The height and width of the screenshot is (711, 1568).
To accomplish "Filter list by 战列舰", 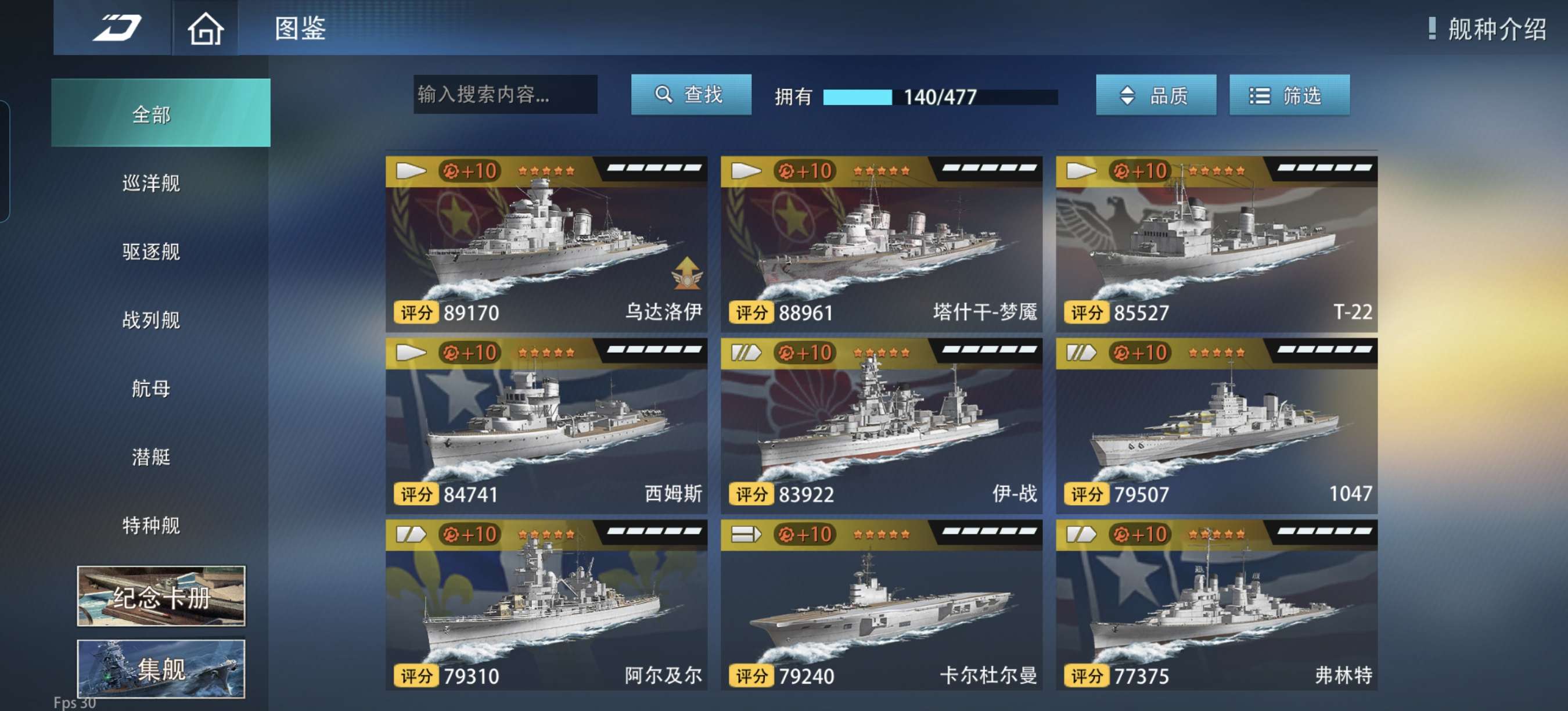I will pyautogui.click(x=151, y=319).
